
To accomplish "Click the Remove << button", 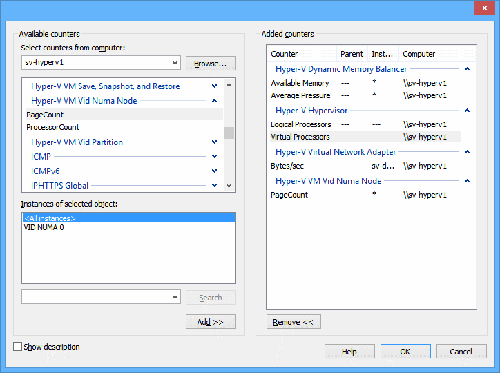I will [294, 322].
